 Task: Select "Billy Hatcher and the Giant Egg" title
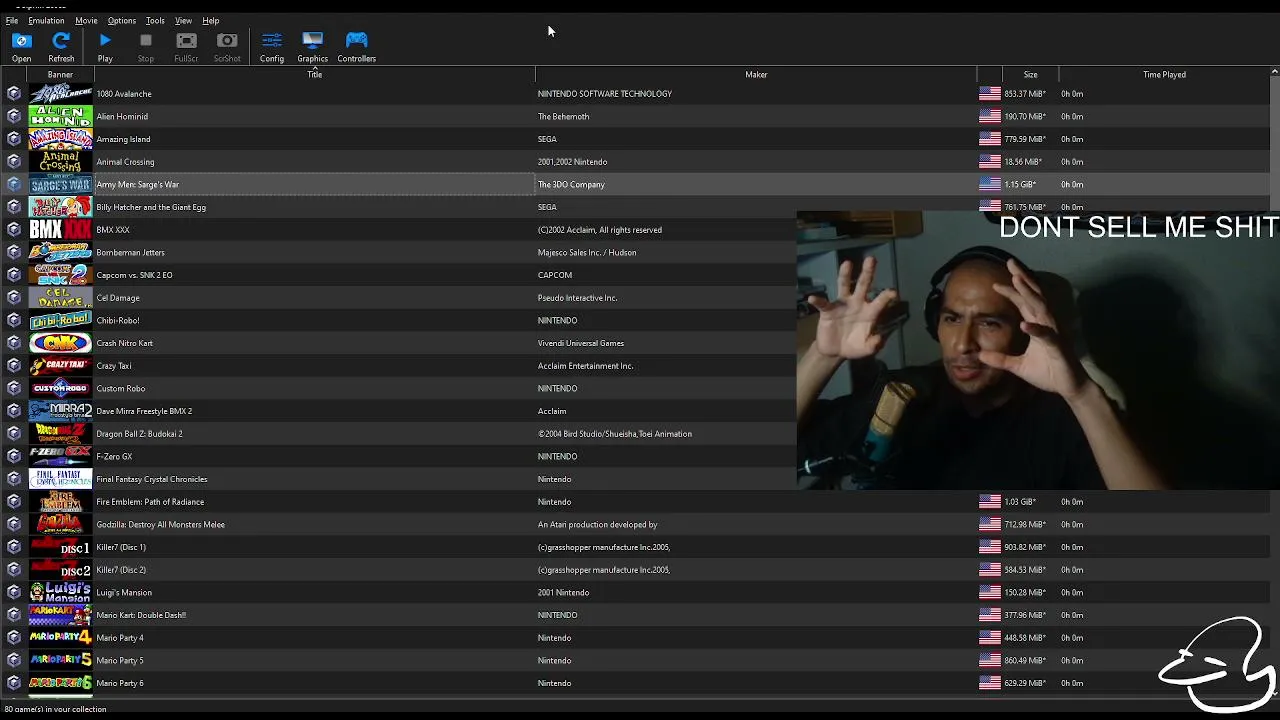coord(151,207)
